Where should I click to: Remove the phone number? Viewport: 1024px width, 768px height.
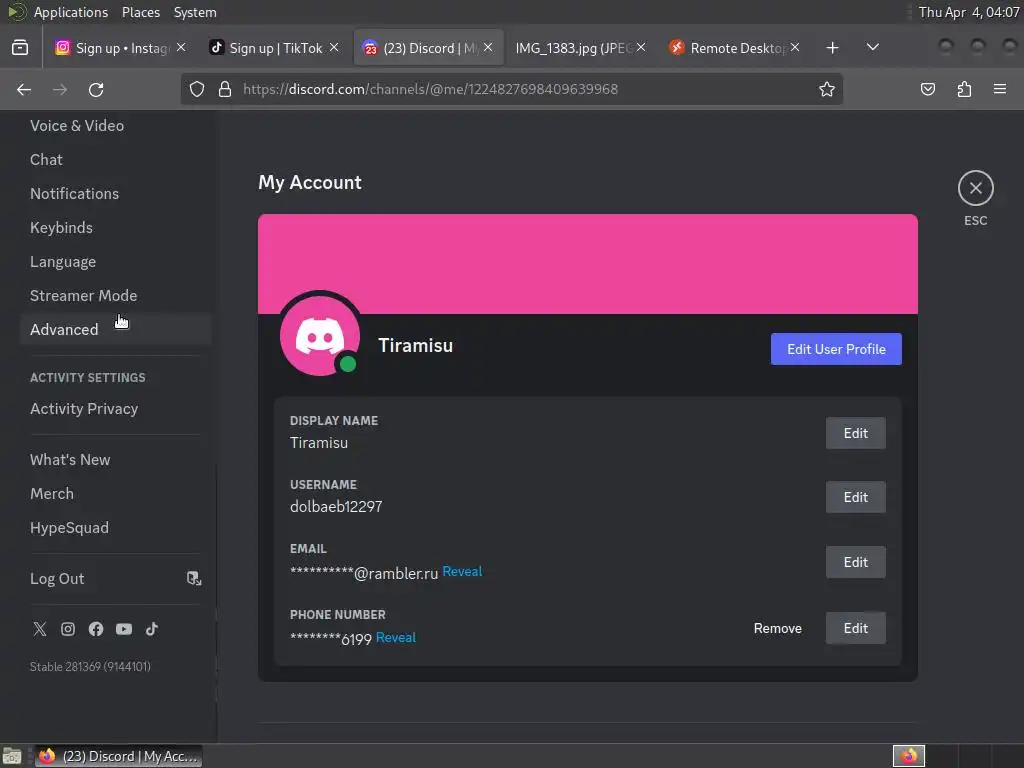[777, 628]
